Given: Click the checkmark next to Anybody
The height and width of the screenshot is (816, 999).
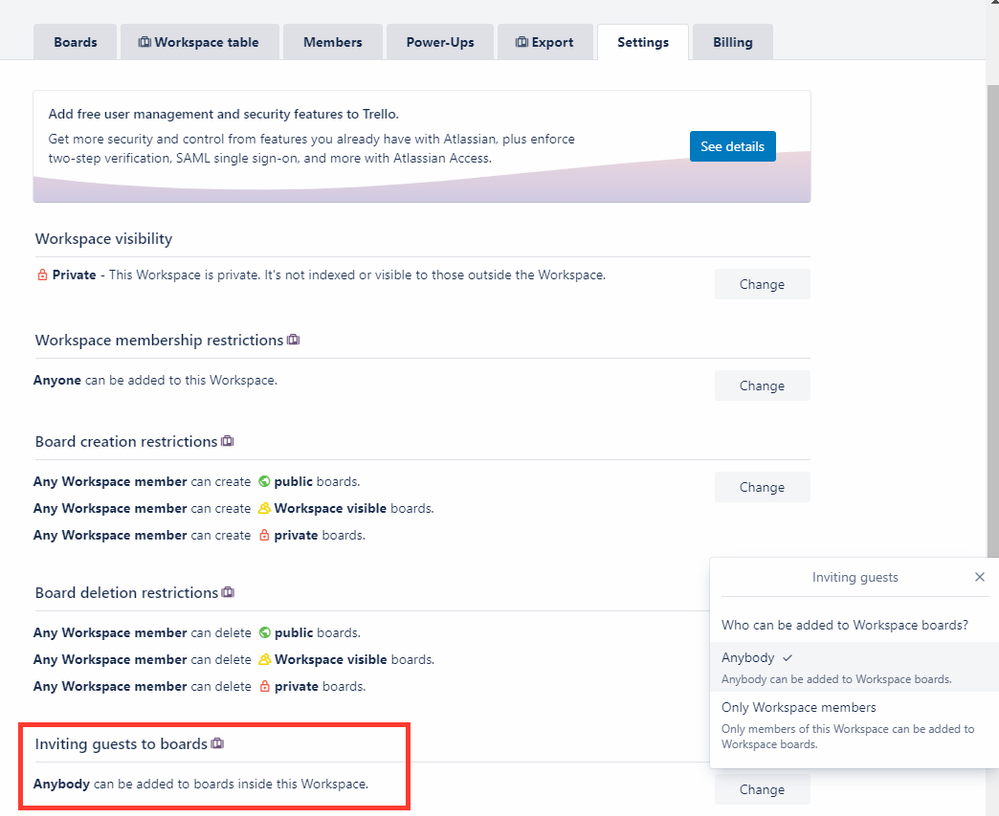Looking at the screenshot, I should [787, 657].
